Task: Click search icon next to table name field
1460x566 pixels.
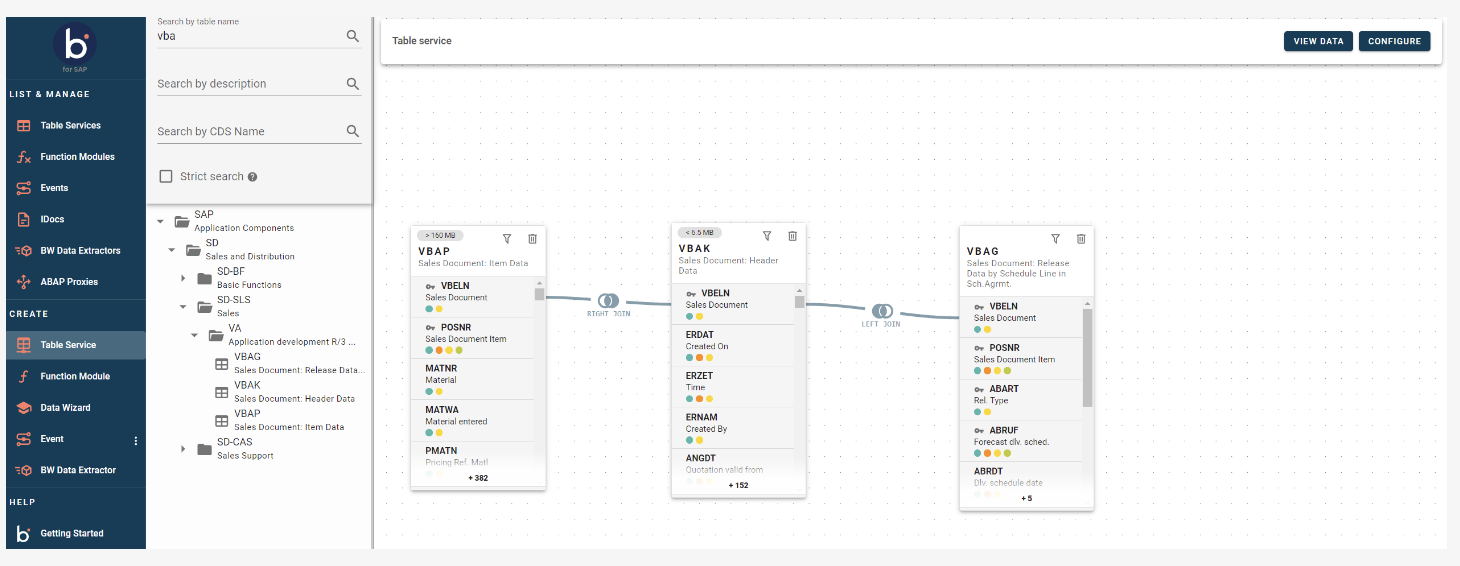Action: point(353,36)
